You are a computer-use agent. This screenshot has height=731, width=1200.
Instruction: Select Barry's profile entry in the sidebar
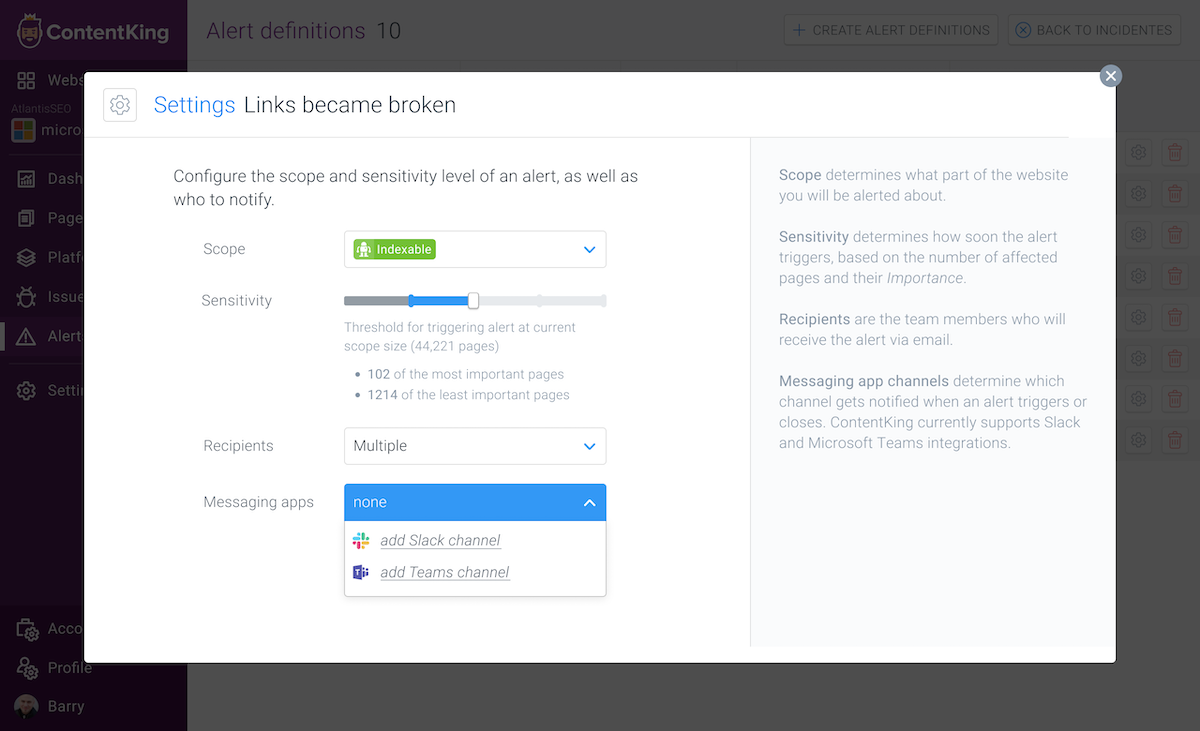tap(27, 705)
